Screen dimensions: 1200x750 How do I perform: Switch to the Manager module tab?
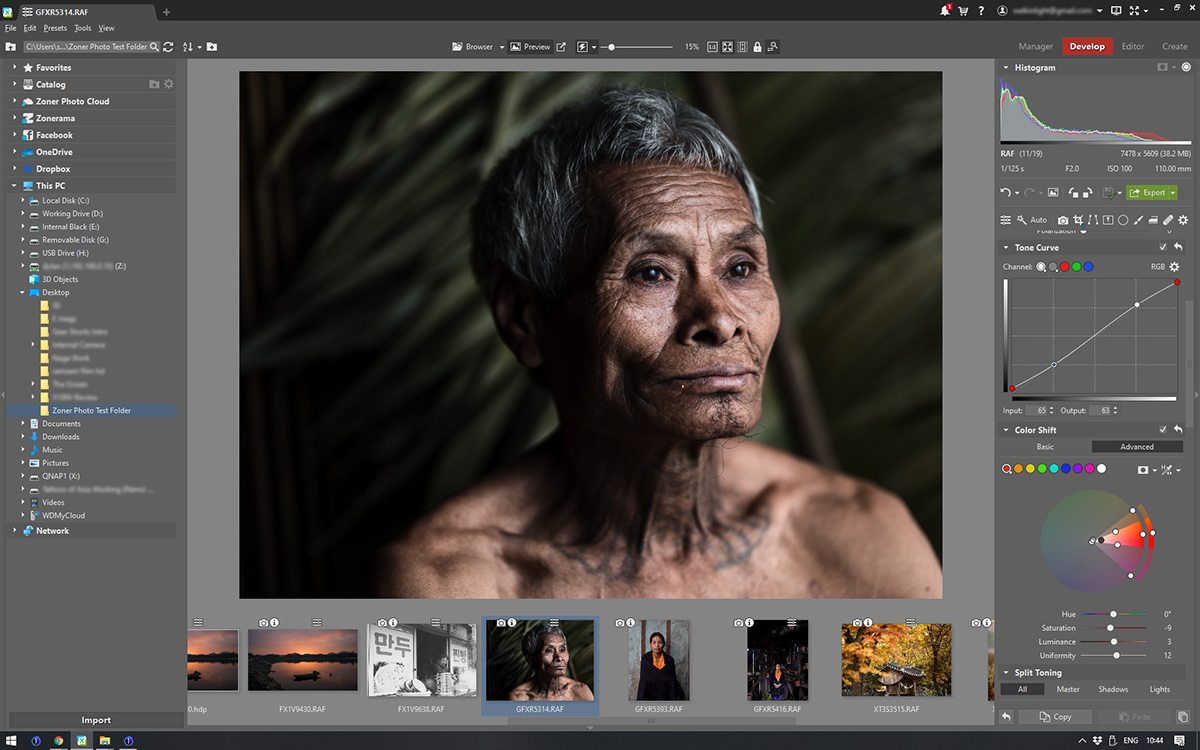(x=1035, y=46)
